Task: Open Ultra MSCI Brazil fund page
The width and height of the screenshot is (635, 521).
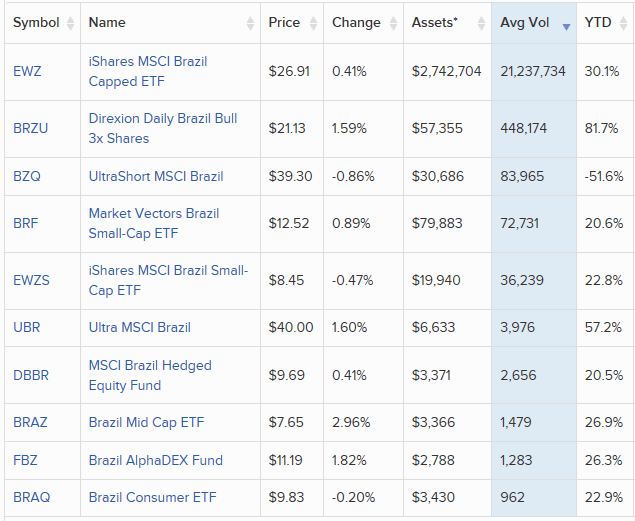Action: 140,327
